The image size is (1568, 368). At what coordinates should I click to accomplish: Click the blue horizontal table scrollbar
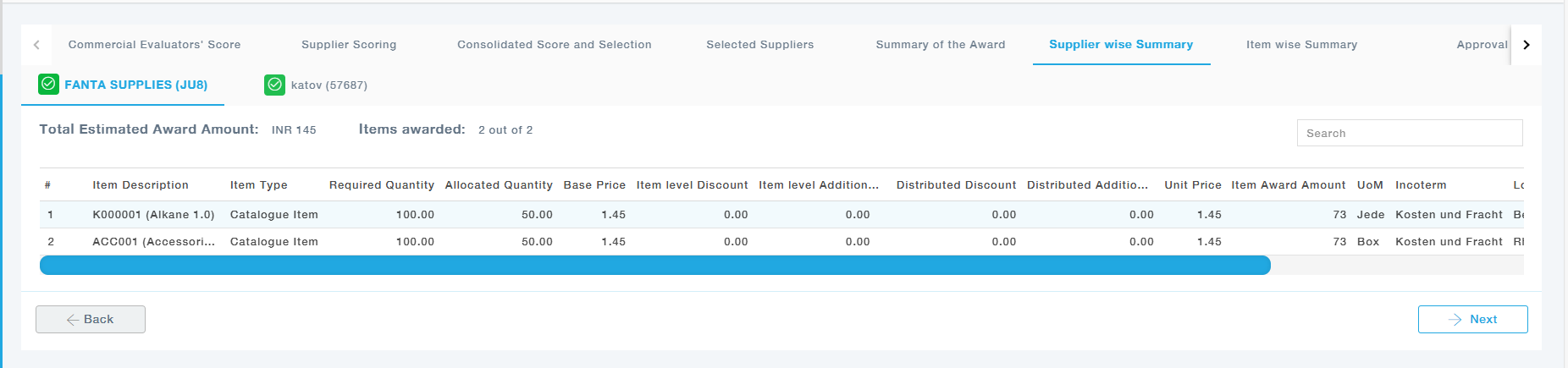[654, 266]
